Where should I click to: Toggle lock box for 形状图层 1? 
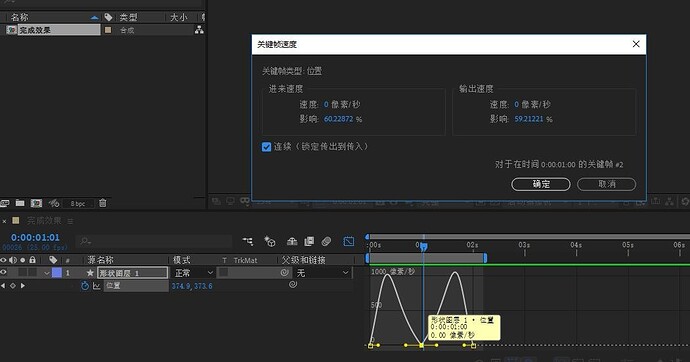pos(32,273)
